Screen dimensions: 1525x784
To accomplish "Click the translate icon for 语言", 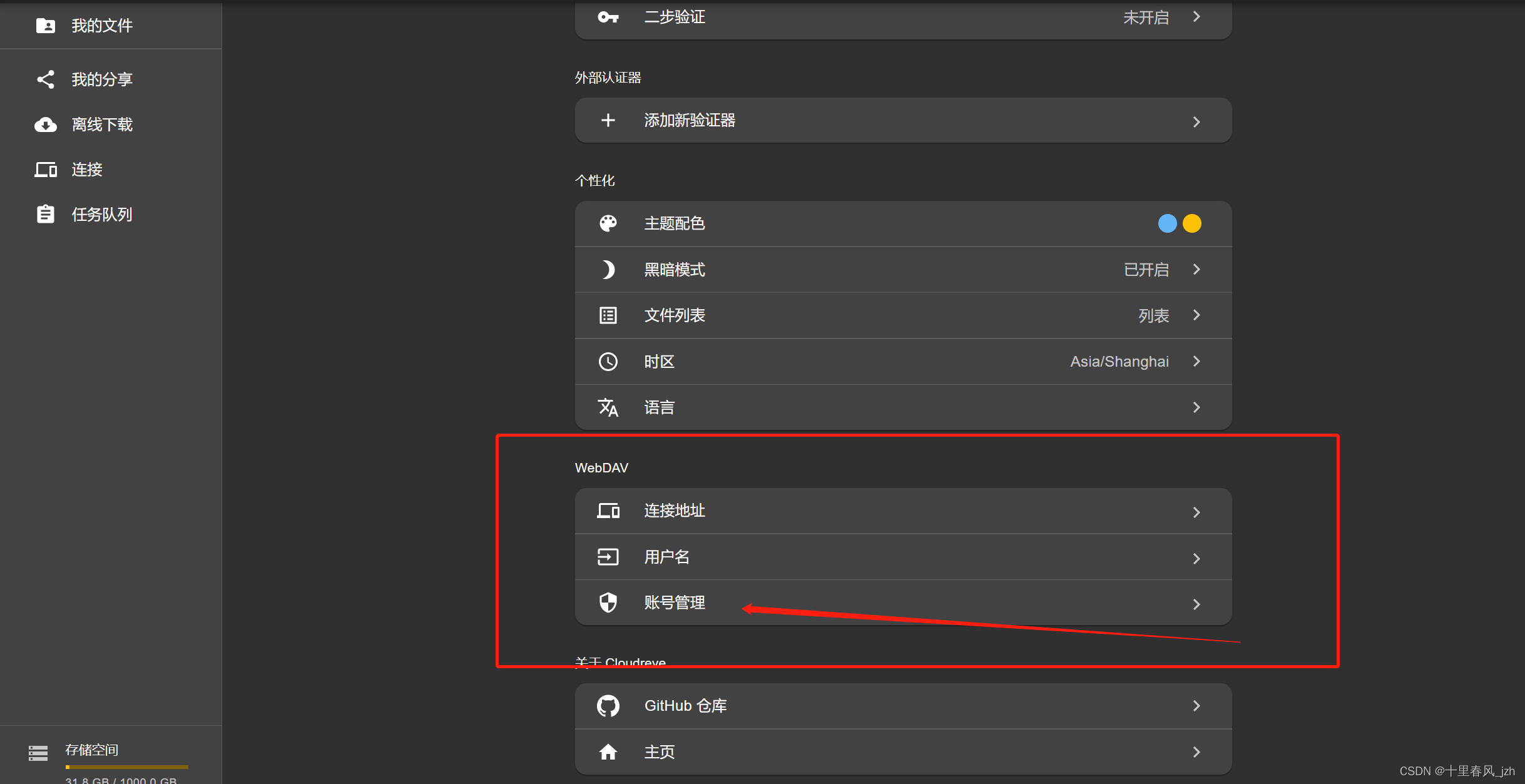I will pos(608,407).
